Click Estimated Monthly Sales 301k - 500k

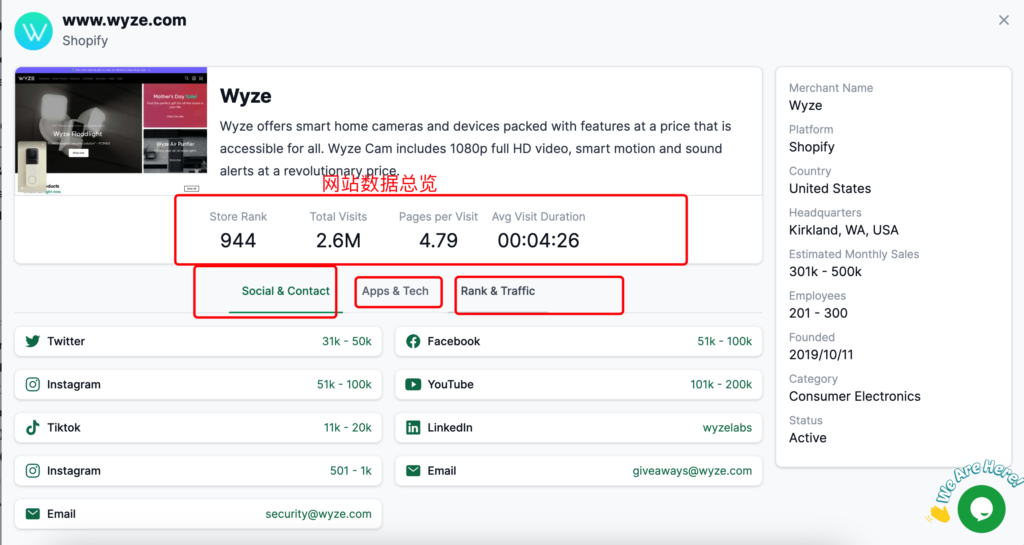click(825, 272)
